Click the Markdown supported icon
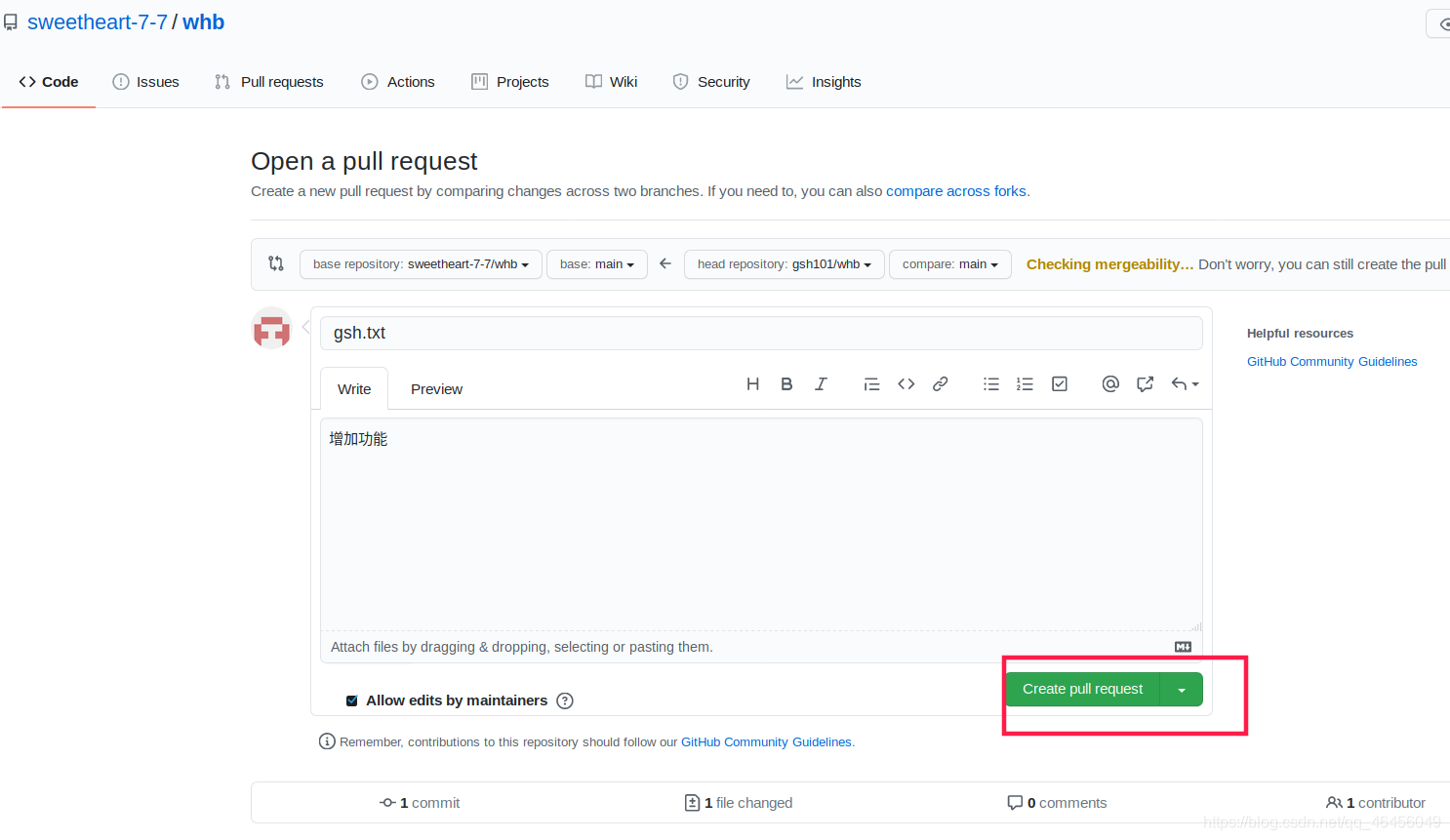Image resolution: width=1450 pixels, height=840 pixels. pyautogui.click(x=1183, y=647)
